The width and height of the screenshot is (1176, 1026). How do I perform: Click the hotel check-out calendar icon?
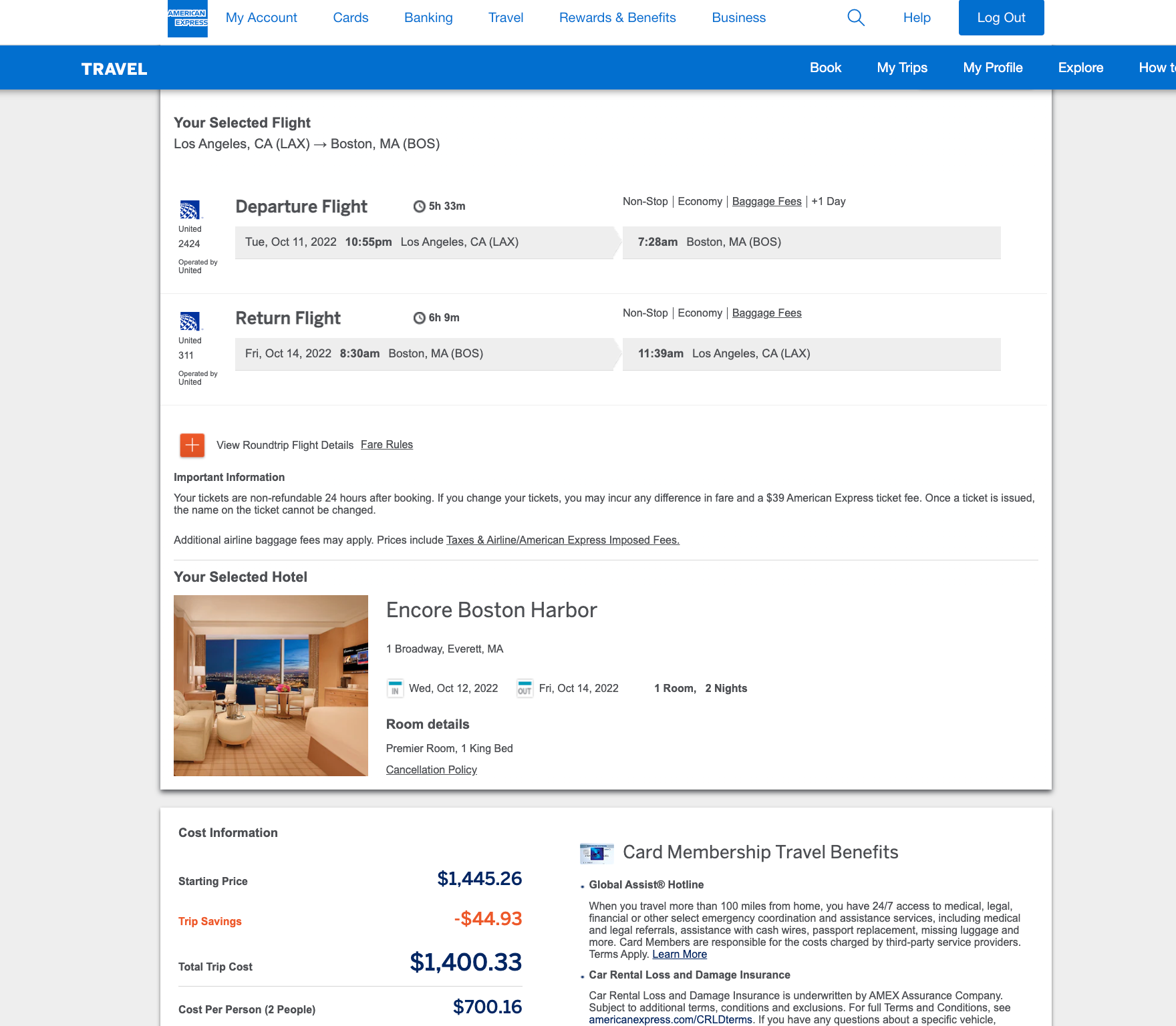pyautogui.click(x=525, y=689)
